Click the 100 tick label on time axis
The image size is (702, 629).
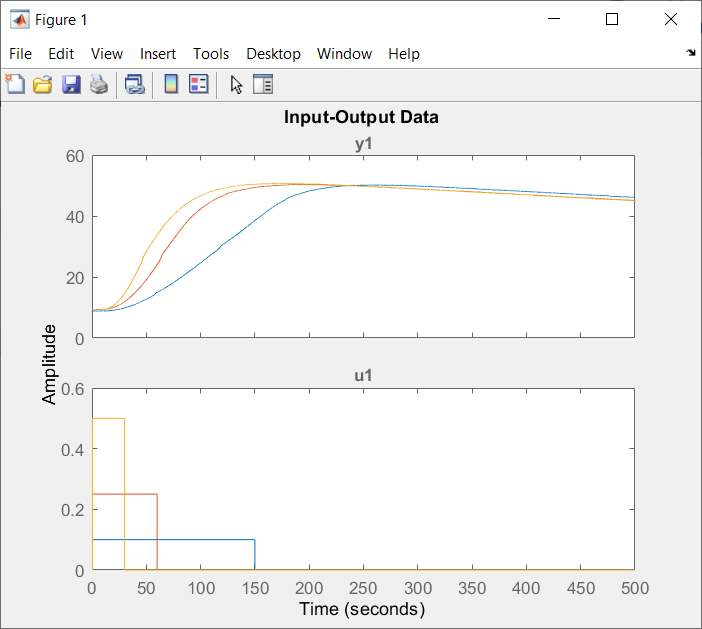pyautogui.click(x=201, y=588)
